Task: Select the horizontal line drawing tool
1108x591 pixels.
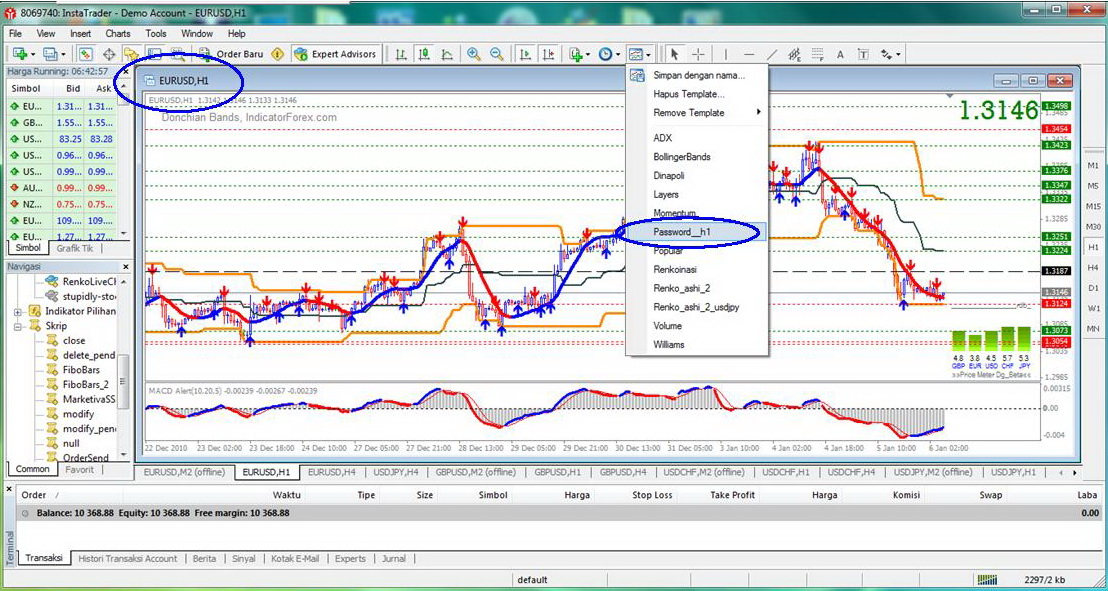Action: click(x=749, y=54)
